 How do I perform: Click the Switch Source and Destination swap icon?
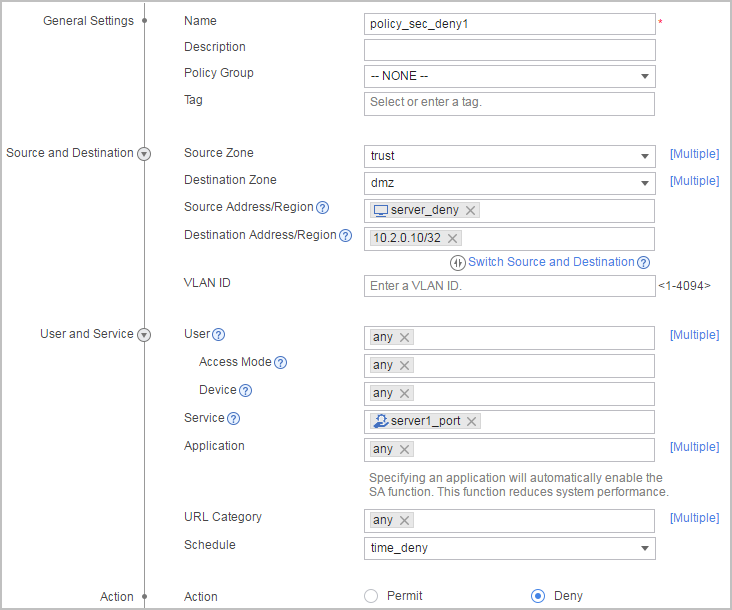pos(458,263)
